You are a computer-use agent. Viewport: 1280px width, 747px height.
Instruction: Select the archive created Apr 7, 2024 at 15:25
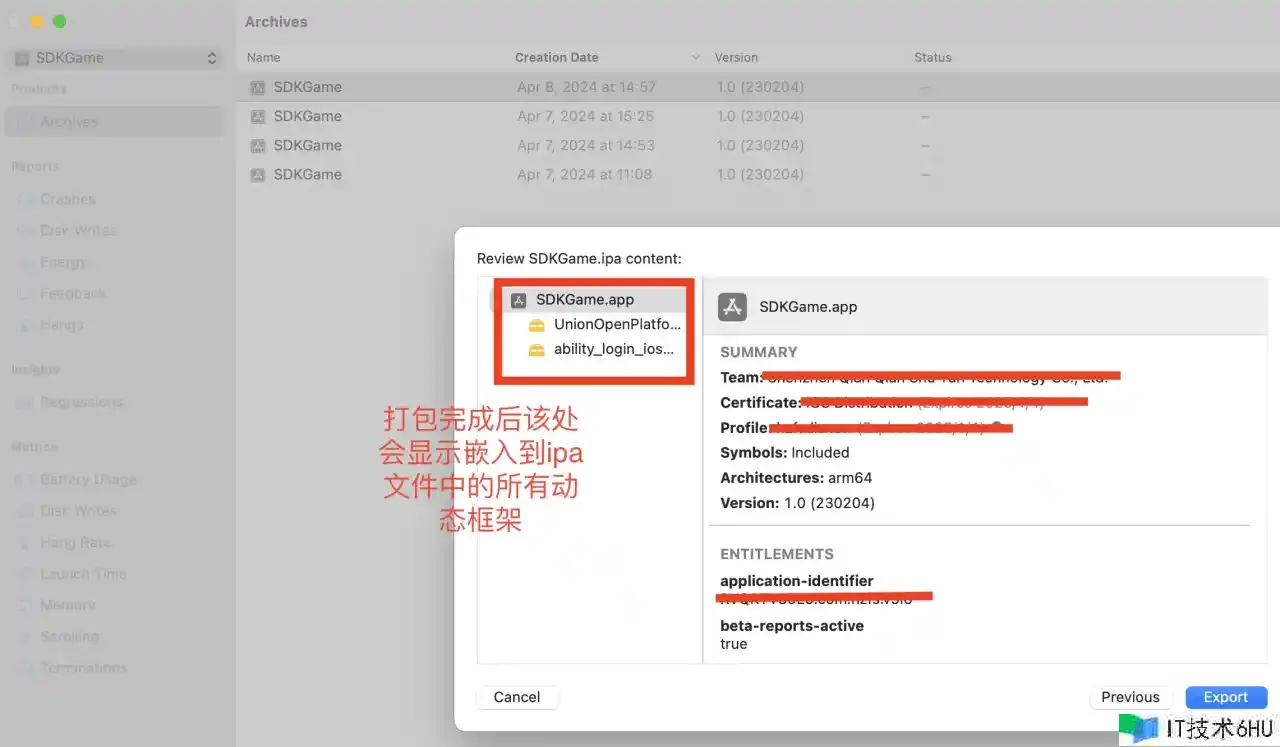click(758, 116)
